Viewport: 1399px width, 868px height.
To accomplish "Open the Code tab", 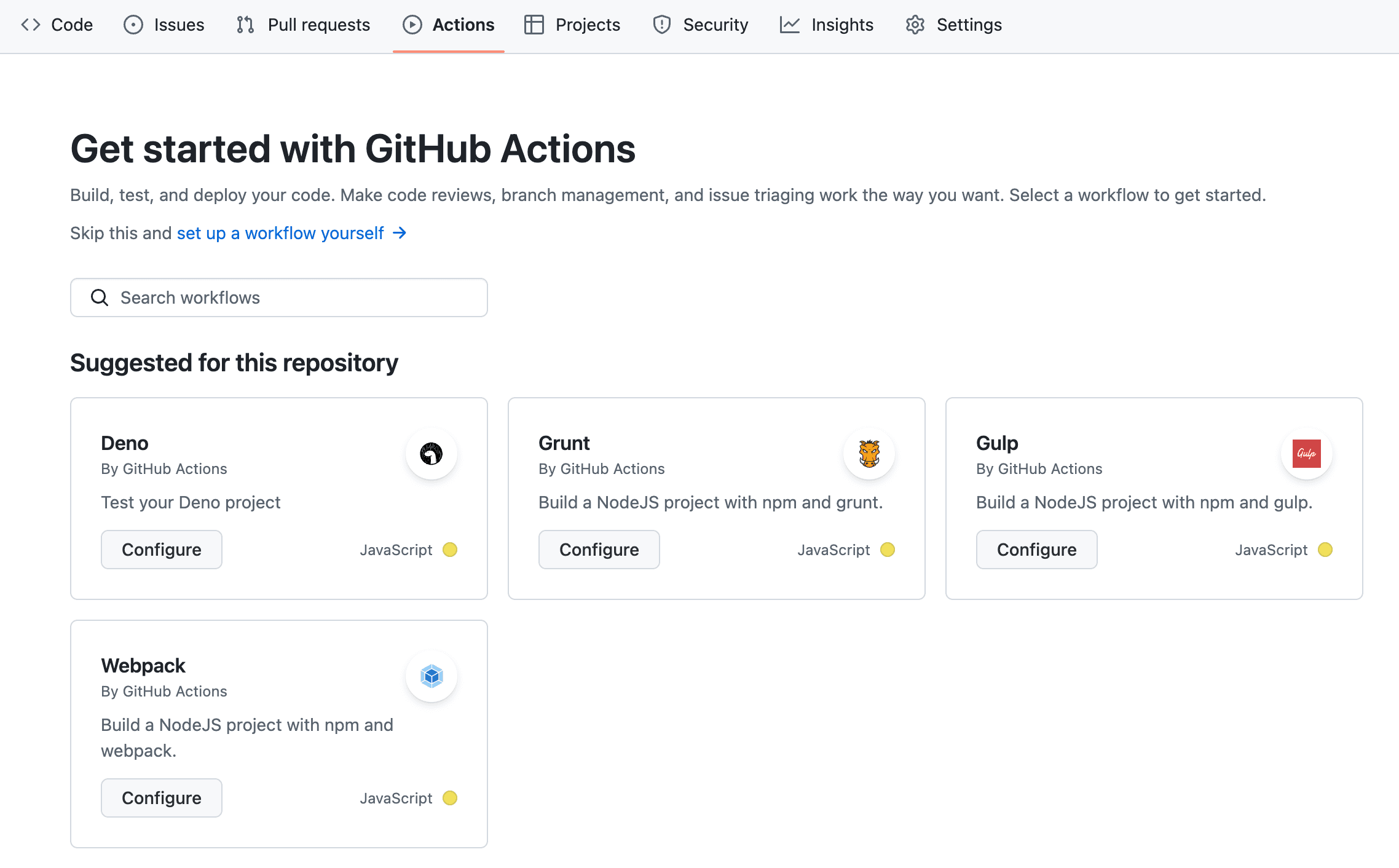I will 57,25.
